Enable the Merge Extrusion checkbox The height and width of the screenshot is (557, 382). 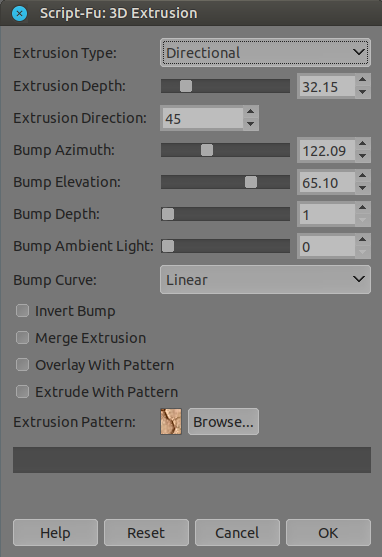(22, 338)
